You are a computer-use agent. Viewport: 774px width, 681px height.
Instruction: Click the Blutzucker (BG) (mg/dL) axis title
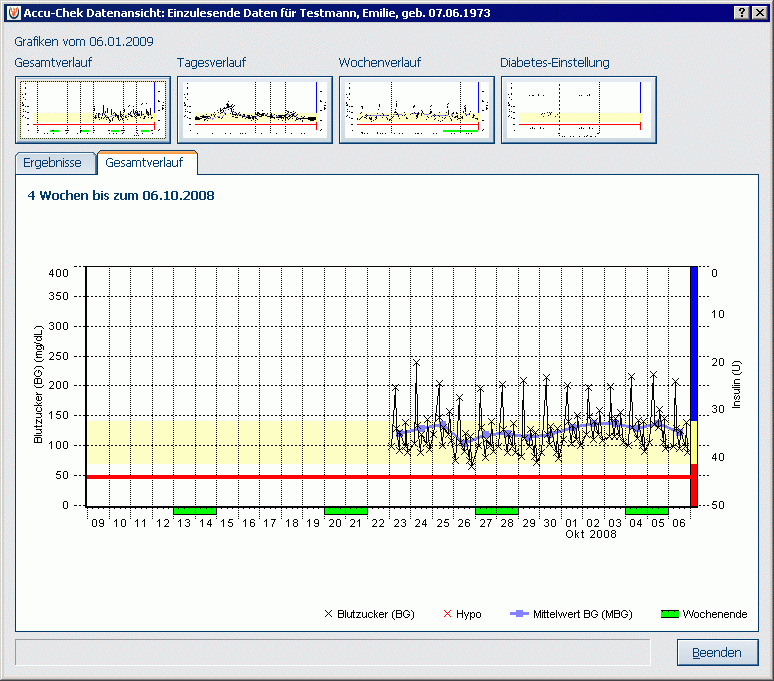point(39,385)
